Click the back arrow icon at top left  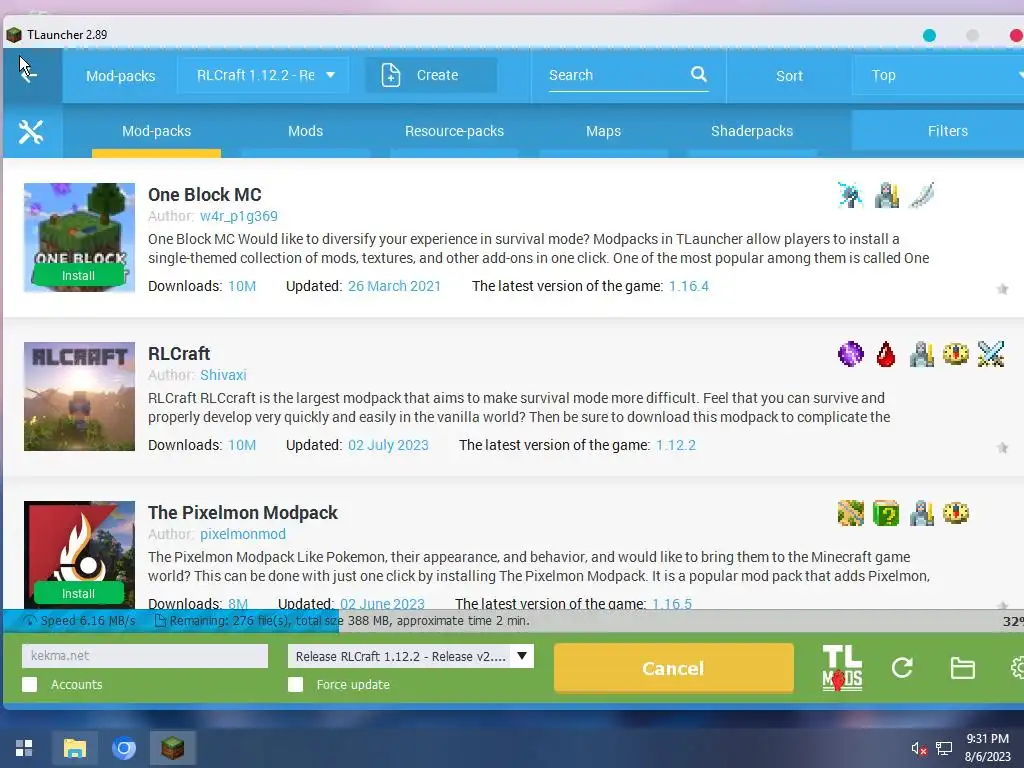click(x=30, y=74)
